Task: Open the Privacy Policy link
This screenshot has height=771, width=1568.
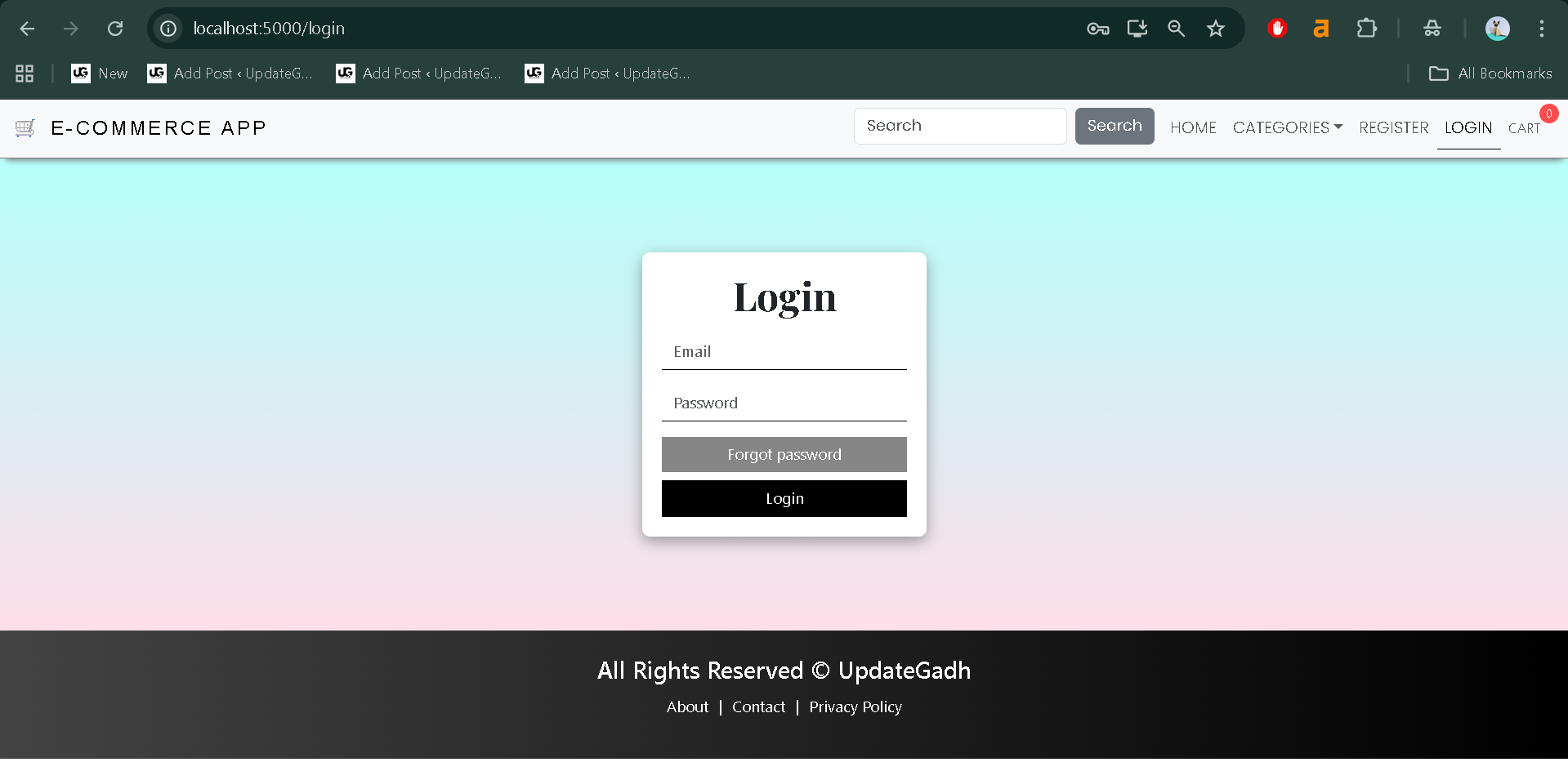Action: tap(855, 706)
